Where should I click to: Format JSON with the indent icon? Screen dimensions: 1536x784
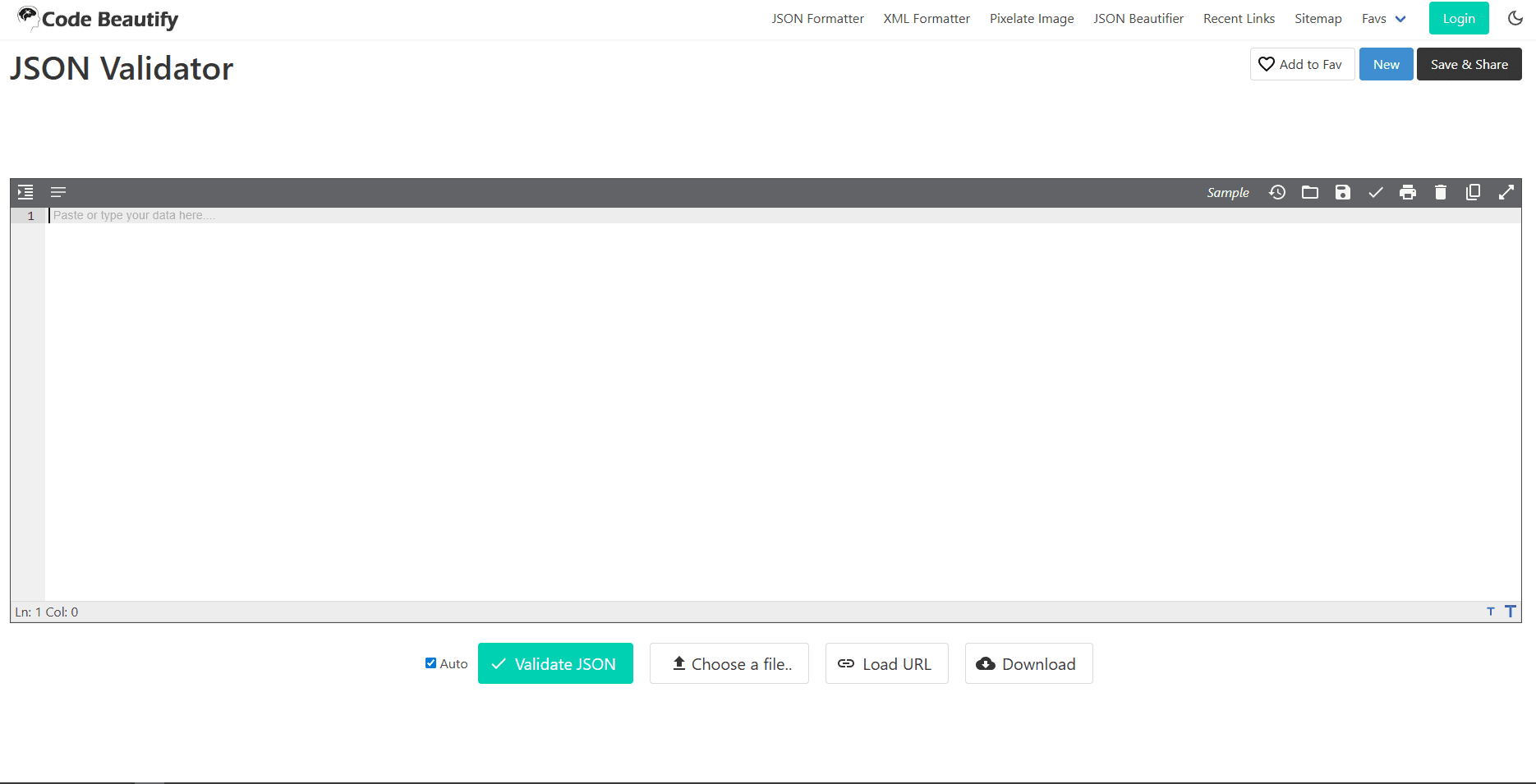(25, 191)
